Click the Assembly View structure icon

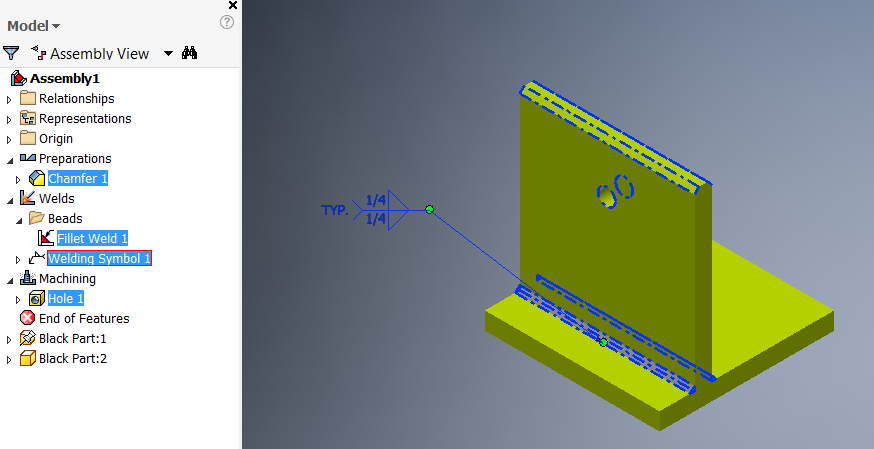pyautogui.click(x=38, y=53)
